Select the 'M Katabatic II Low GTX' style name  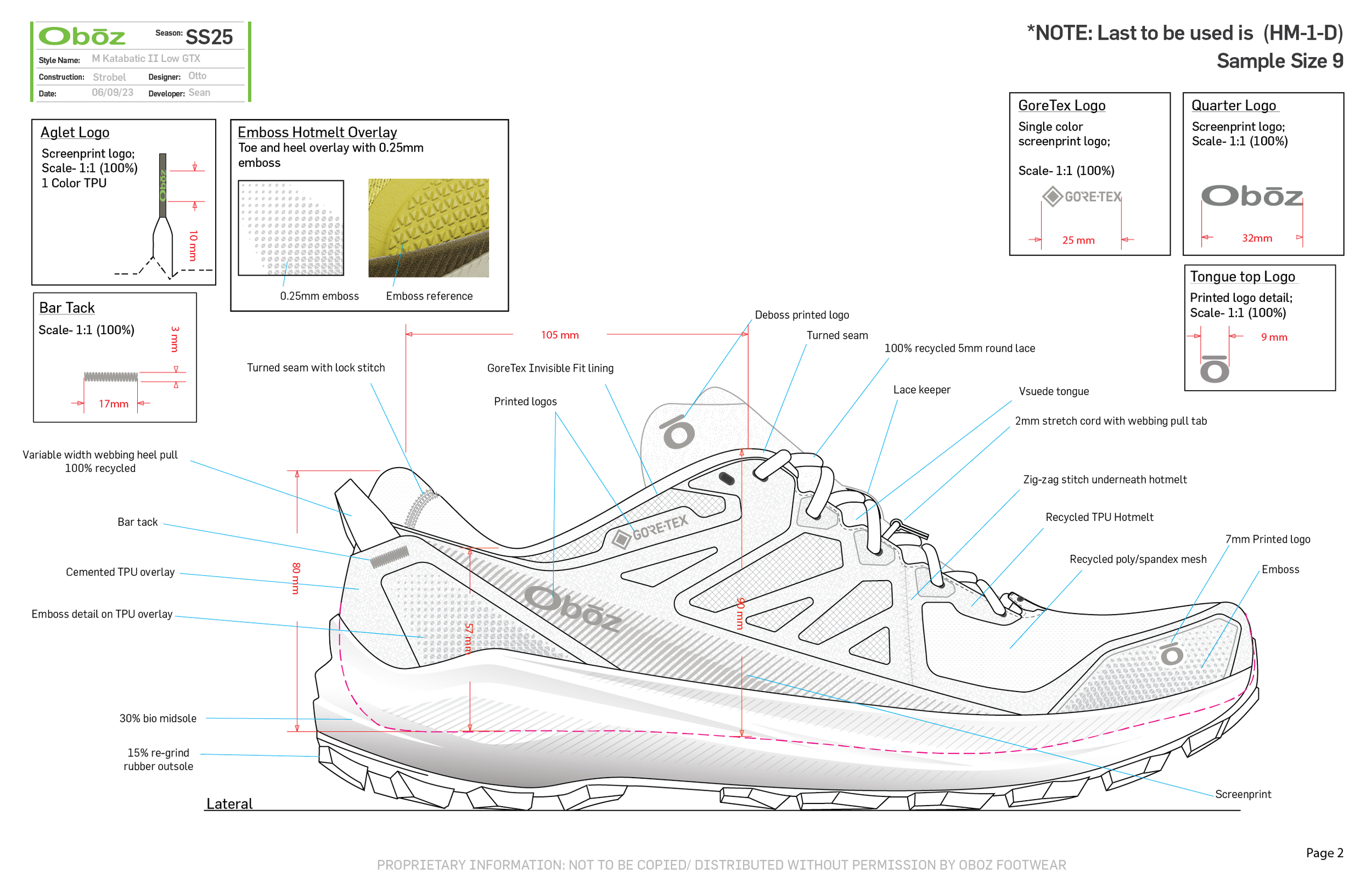(x=146, y=58)
